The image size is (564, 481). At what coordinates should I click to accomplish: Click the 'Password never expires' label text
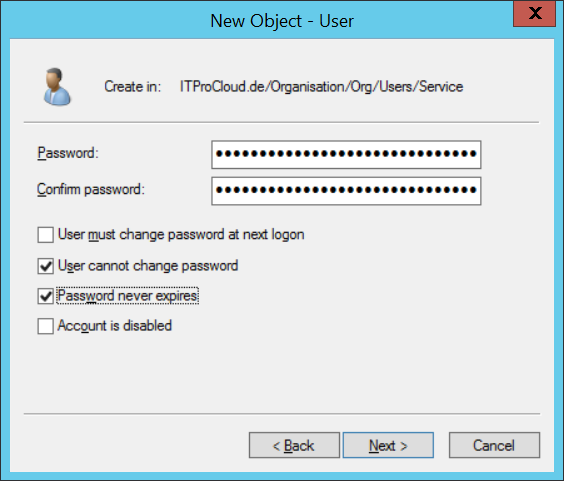pos(127,296)
